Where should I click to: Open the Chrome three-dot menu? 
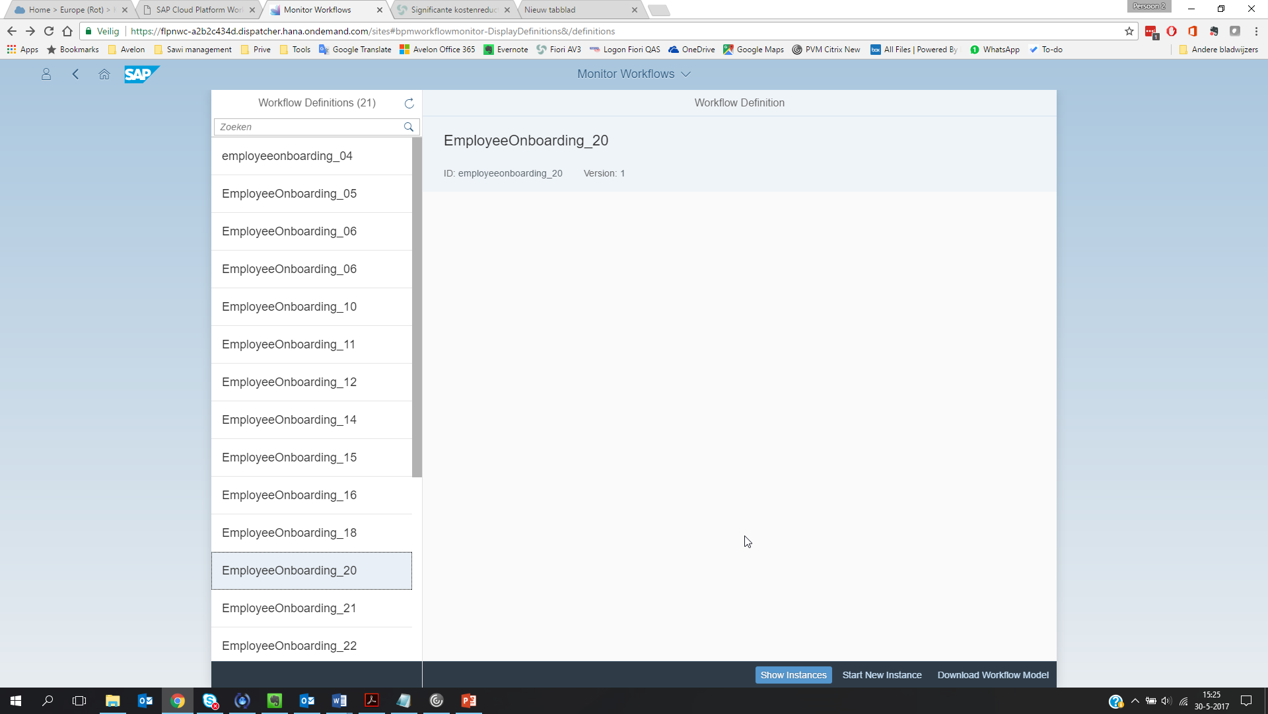click(x=1256, y=32)
